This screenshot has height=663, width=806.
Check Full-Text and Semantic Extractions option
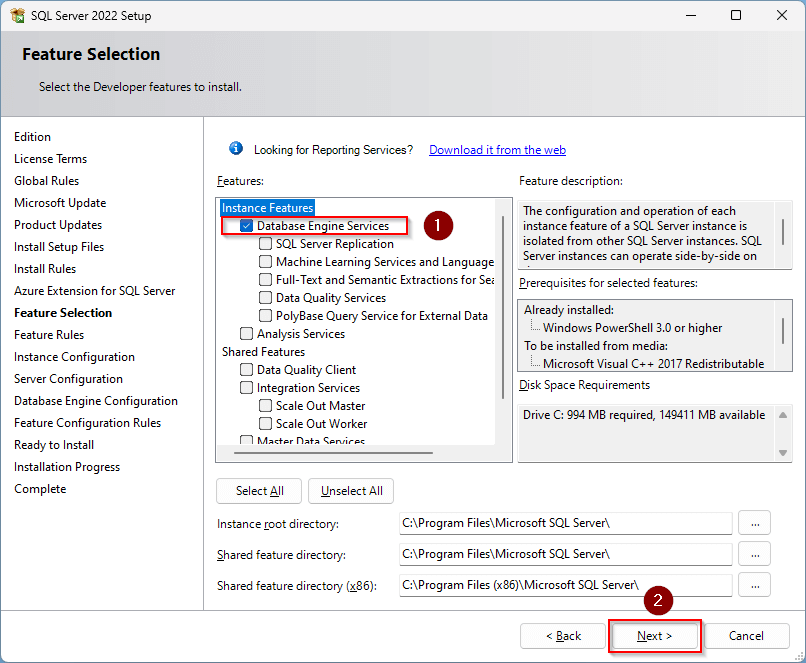[266, 280]
